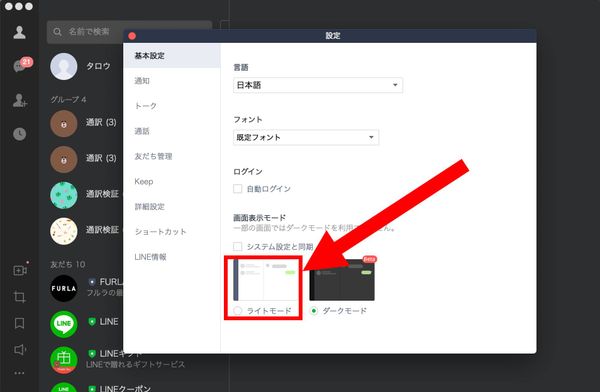Select the screen capture crop icon

click(x=20, y=297)
